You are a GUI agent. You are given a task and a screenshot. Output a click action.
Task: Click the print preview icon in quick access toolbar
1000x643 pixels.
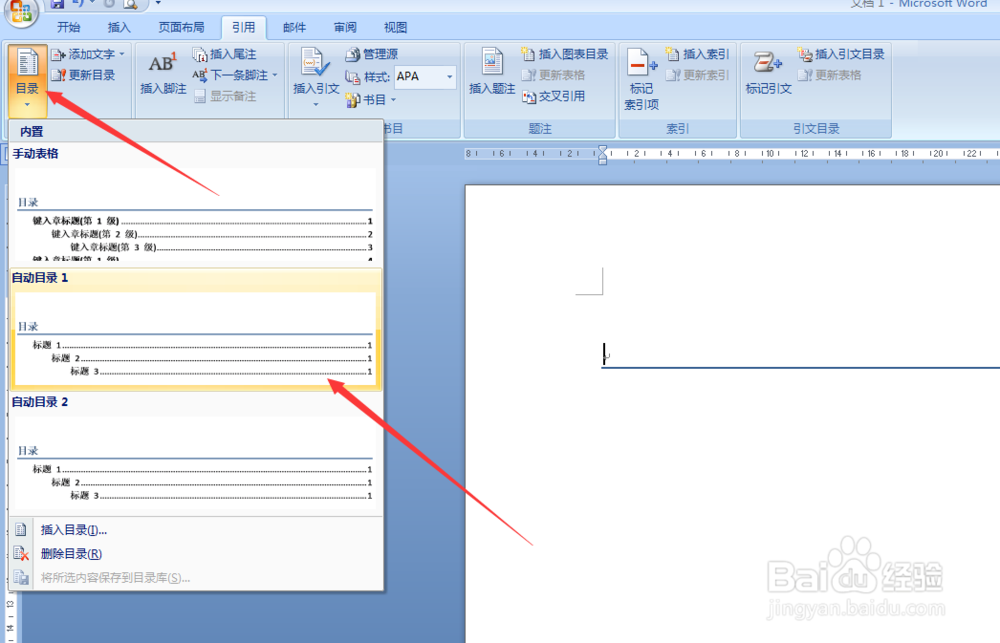click(131, 4)
